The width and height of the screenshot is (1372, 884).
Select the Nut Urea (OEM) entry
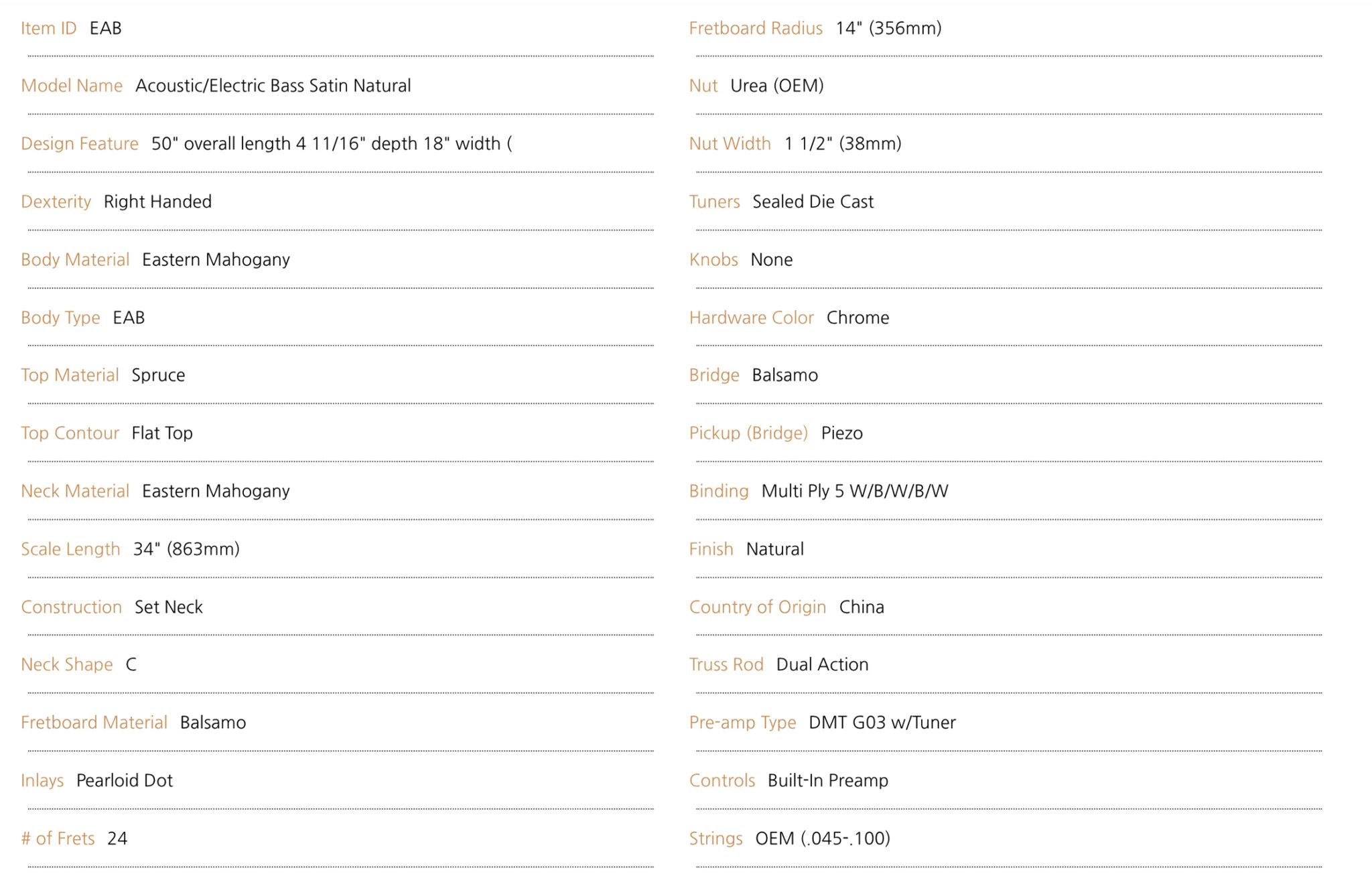[x=777, y=86]
